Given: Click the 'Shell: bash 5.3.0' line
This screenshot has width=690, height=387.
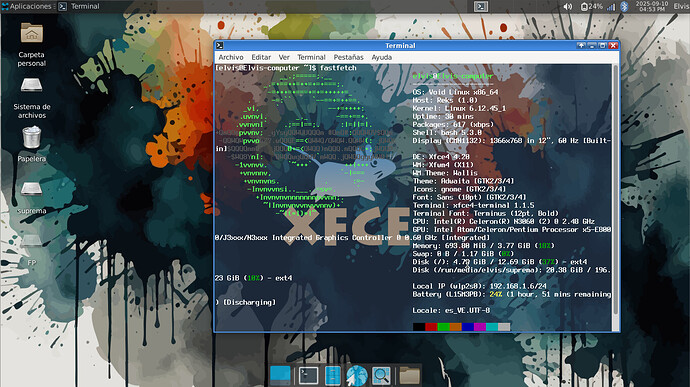Looking at the screenshot, I should coord(447,133).
